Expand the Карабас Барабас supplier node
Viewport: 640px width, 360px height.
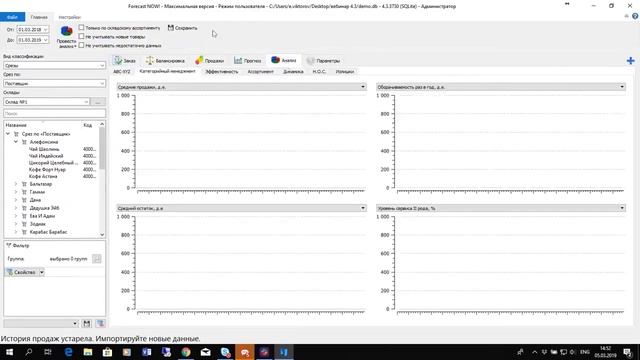pos(16,232)
